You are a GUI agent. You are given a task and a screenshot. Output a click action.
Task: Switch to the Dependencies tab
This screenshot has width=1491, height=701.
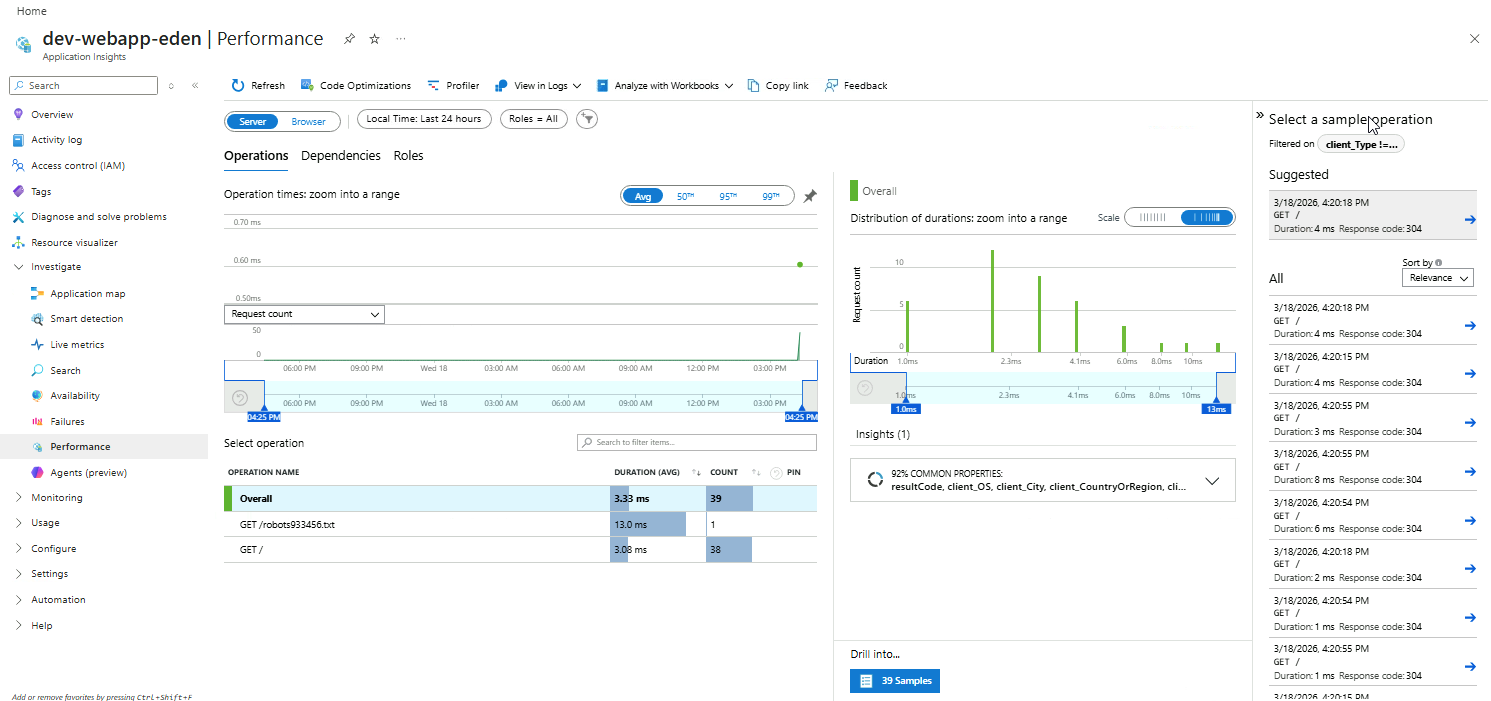340,156
